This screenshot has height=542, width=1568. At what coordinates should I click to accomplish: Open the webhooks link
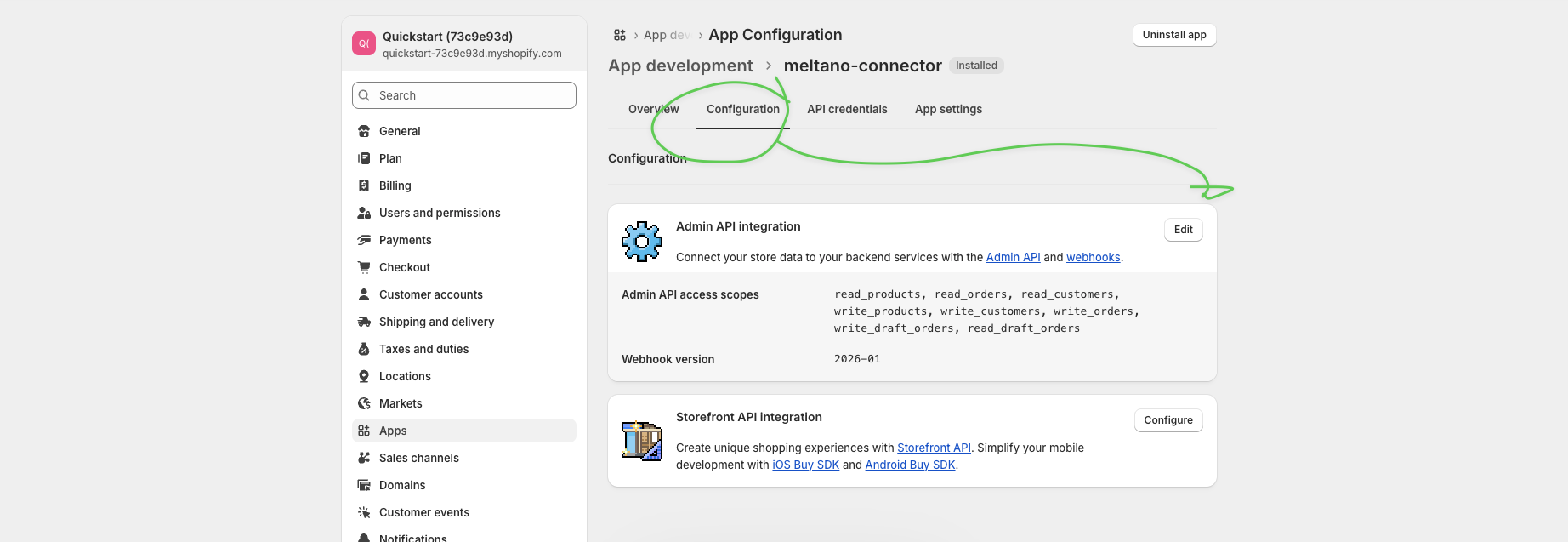pos(1093,257)
